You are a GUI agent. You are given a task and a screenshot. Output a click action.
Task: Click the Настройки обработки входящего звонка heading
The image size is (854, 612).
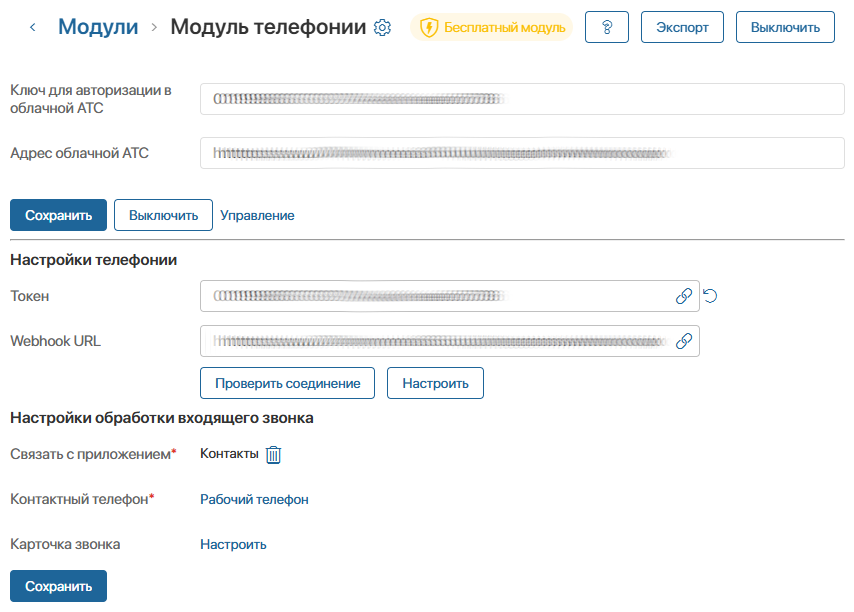(162, 418)
